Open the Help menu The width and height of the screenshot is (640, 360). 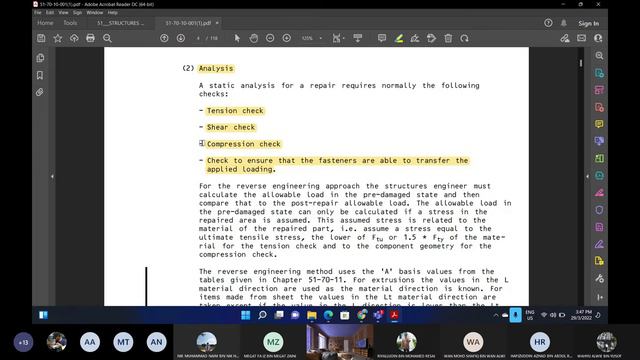(113, 13)
